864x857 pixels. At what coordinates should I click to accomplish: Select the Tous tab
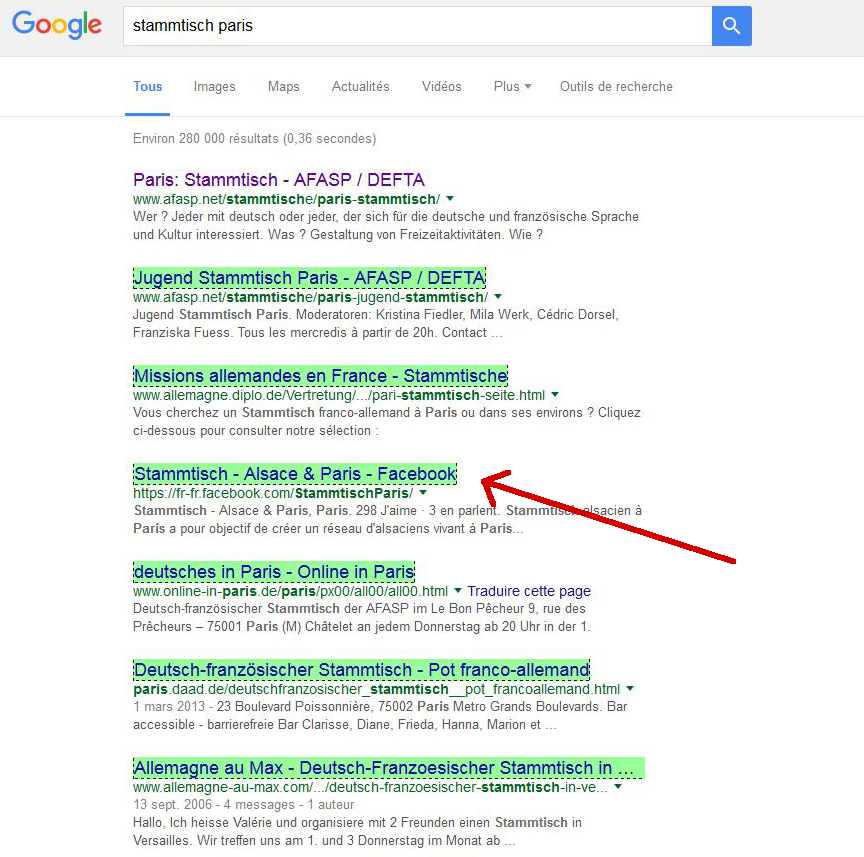point(148,87)
